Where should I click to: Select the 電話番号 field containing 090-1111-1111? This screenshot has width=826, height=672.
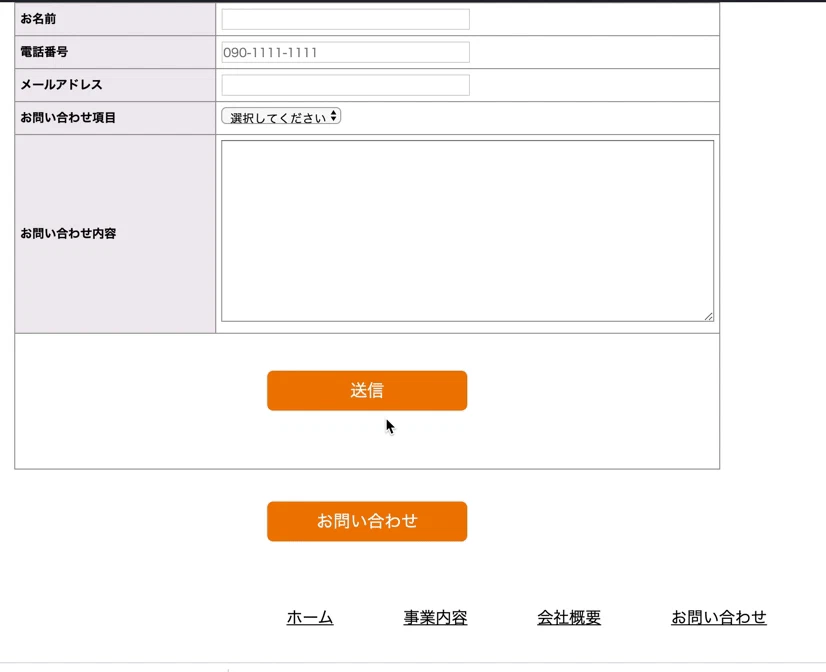click(x=345, y=51)
